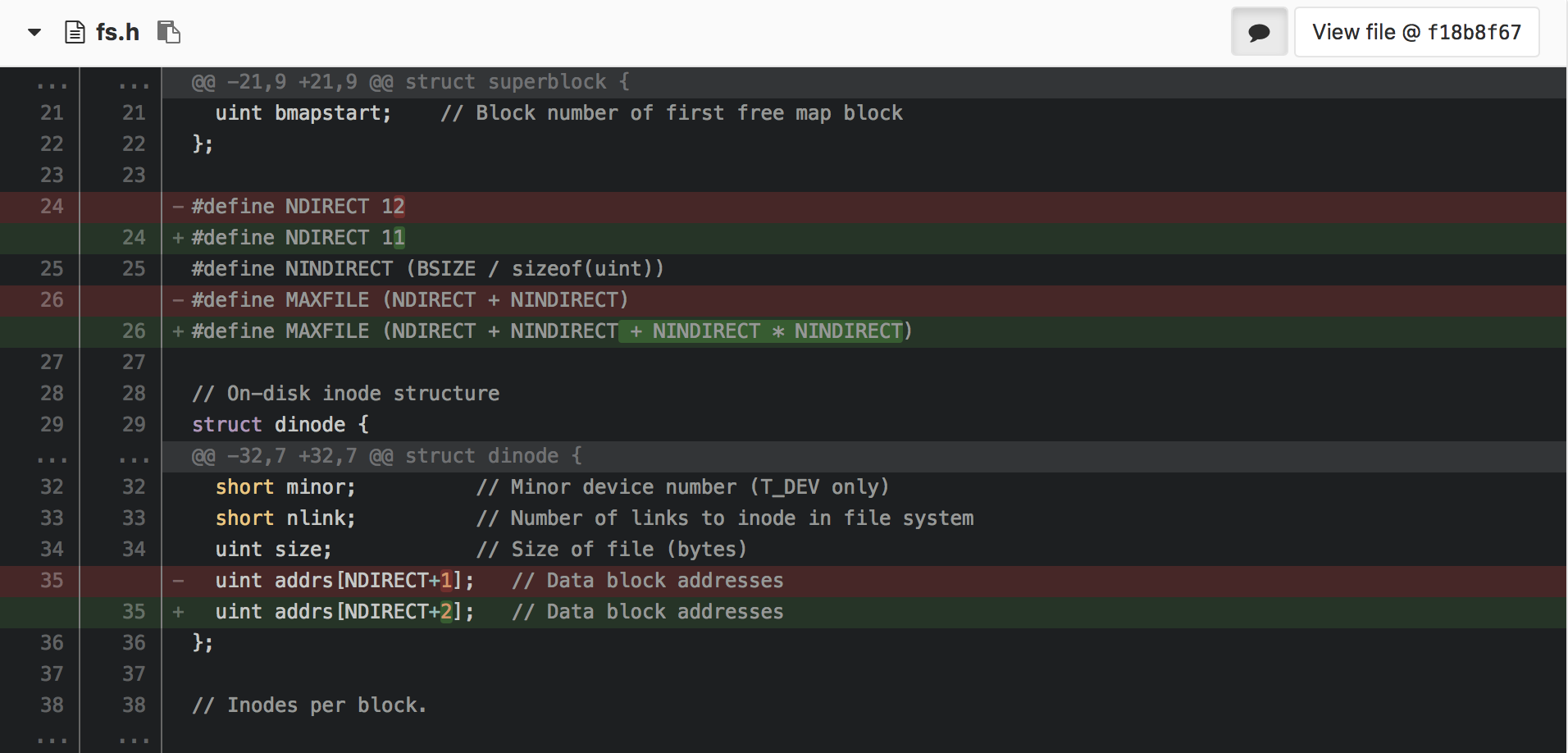This screenshot has width=1568, height=753.
Task: Open the fs.h file name link
Action: tap(117, 33)
